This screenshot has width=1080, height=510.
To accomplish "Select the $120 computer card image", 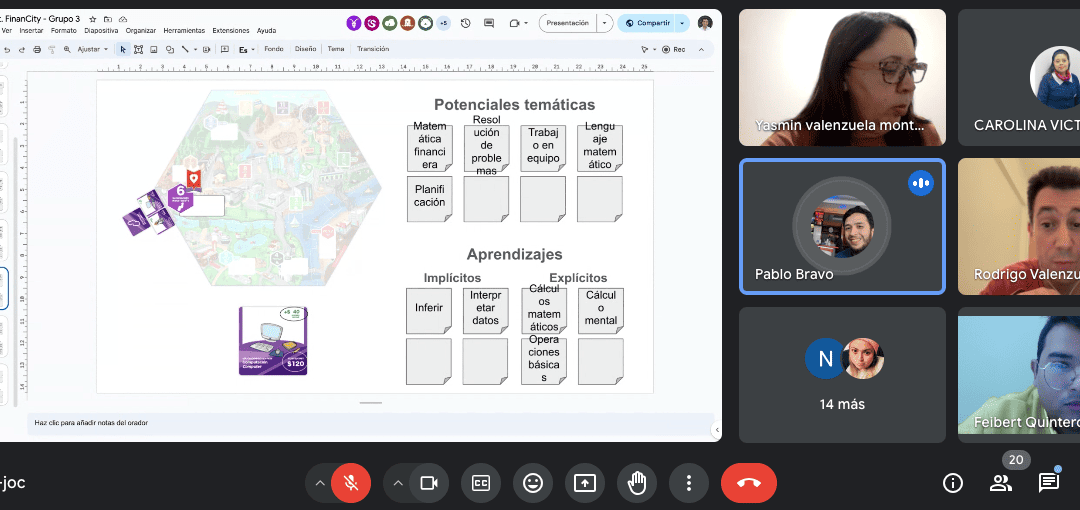I will click(273, 340).
